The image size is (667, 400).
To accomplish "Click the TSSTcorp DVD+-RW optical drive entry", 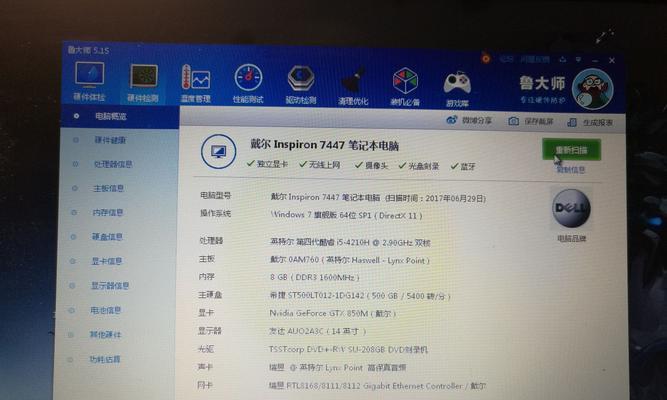I will [348, 349].
